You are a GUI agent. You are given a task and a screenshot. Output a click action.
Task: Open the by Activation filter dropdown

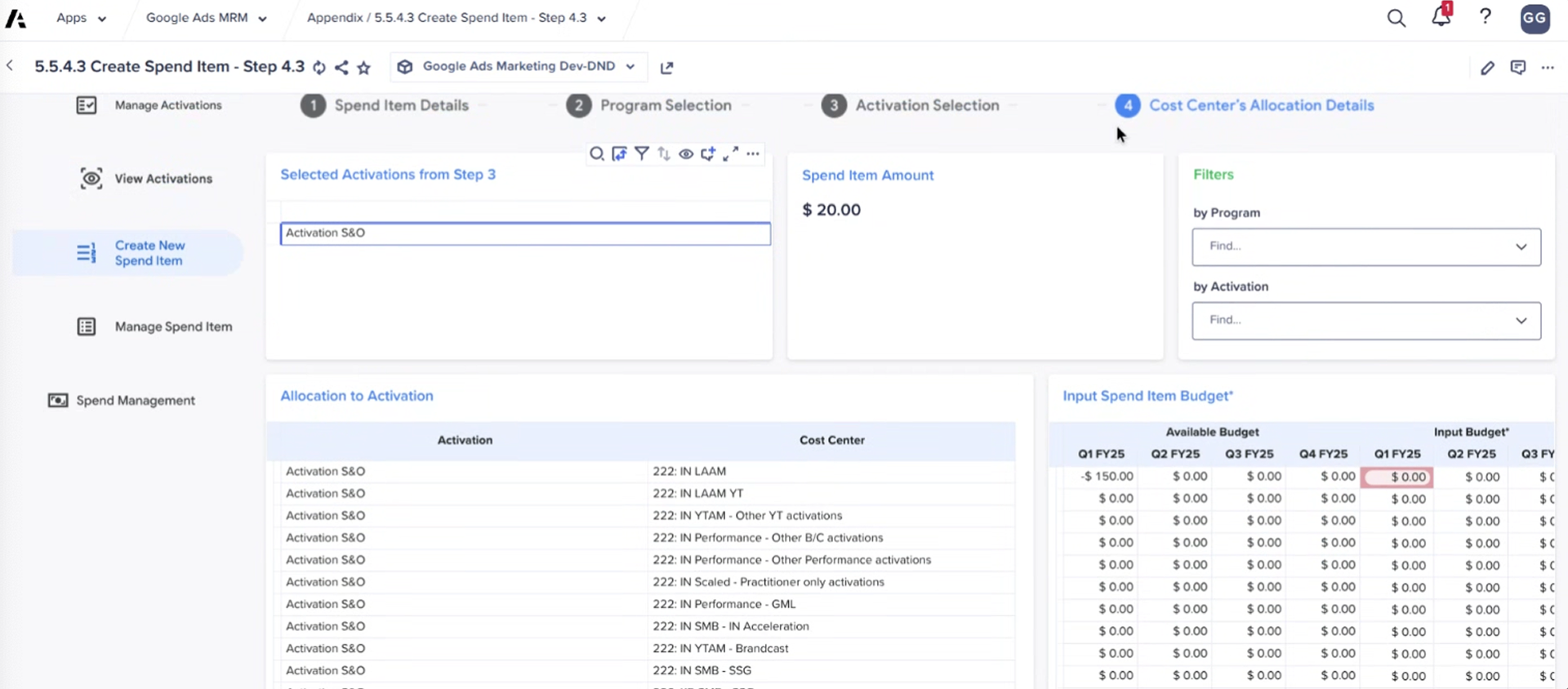pos(1366,321)
